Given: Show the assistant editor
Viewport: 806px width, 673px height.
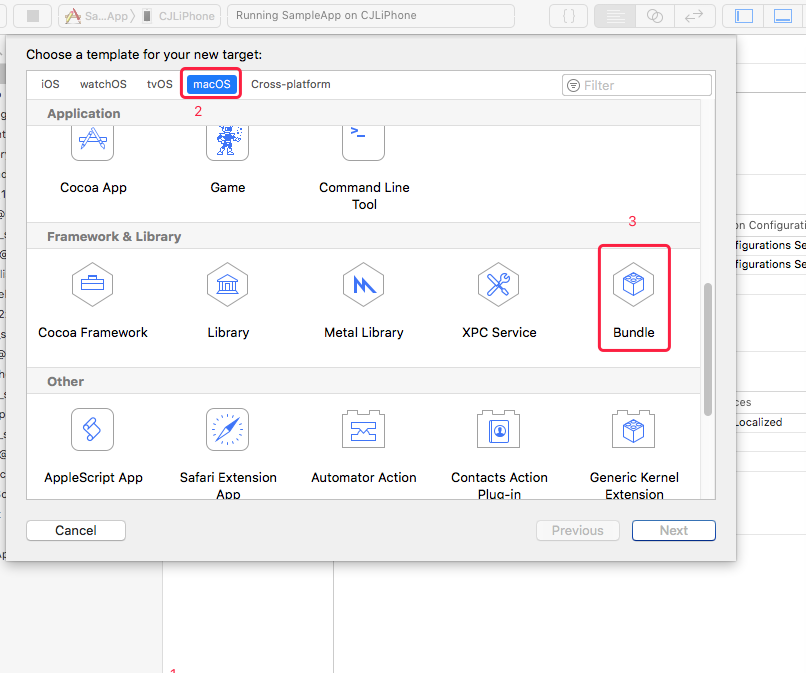Looking at the screenshot, I should point(654,16).
